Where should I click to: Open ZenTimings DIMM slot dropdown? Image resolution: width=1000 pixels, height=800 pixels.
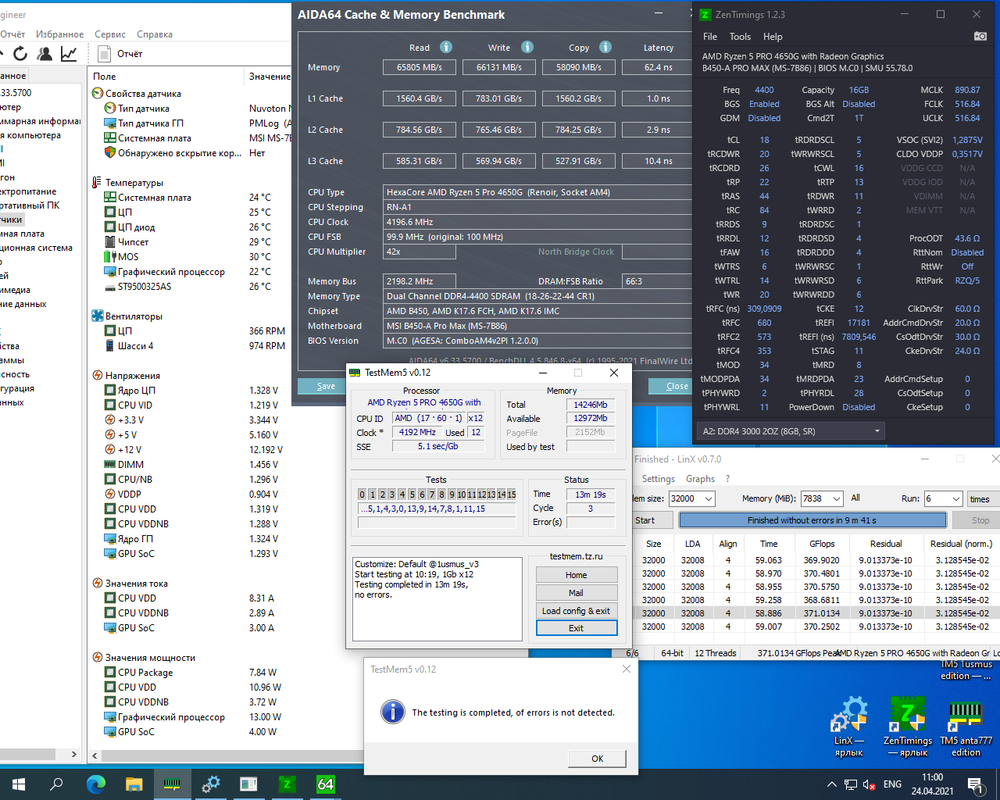(x=790, y=431)
